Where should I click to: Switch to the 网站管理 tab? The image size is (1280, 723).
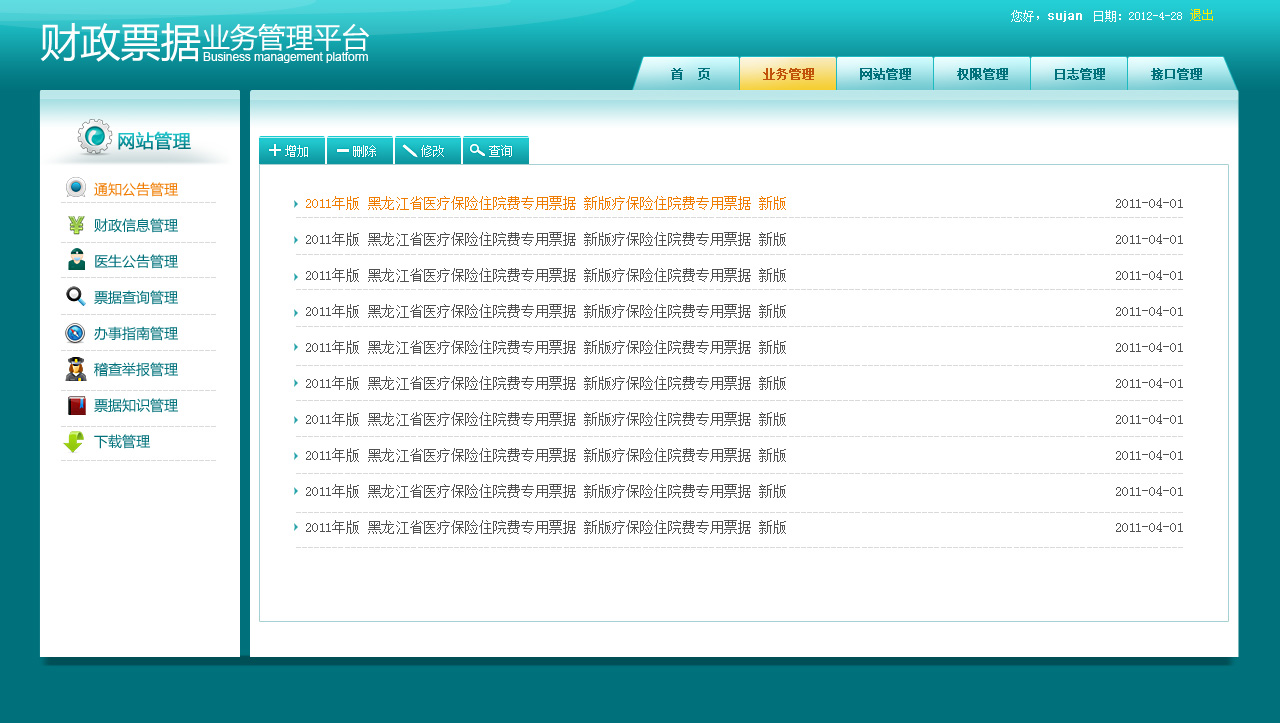[x=885, y=74]
